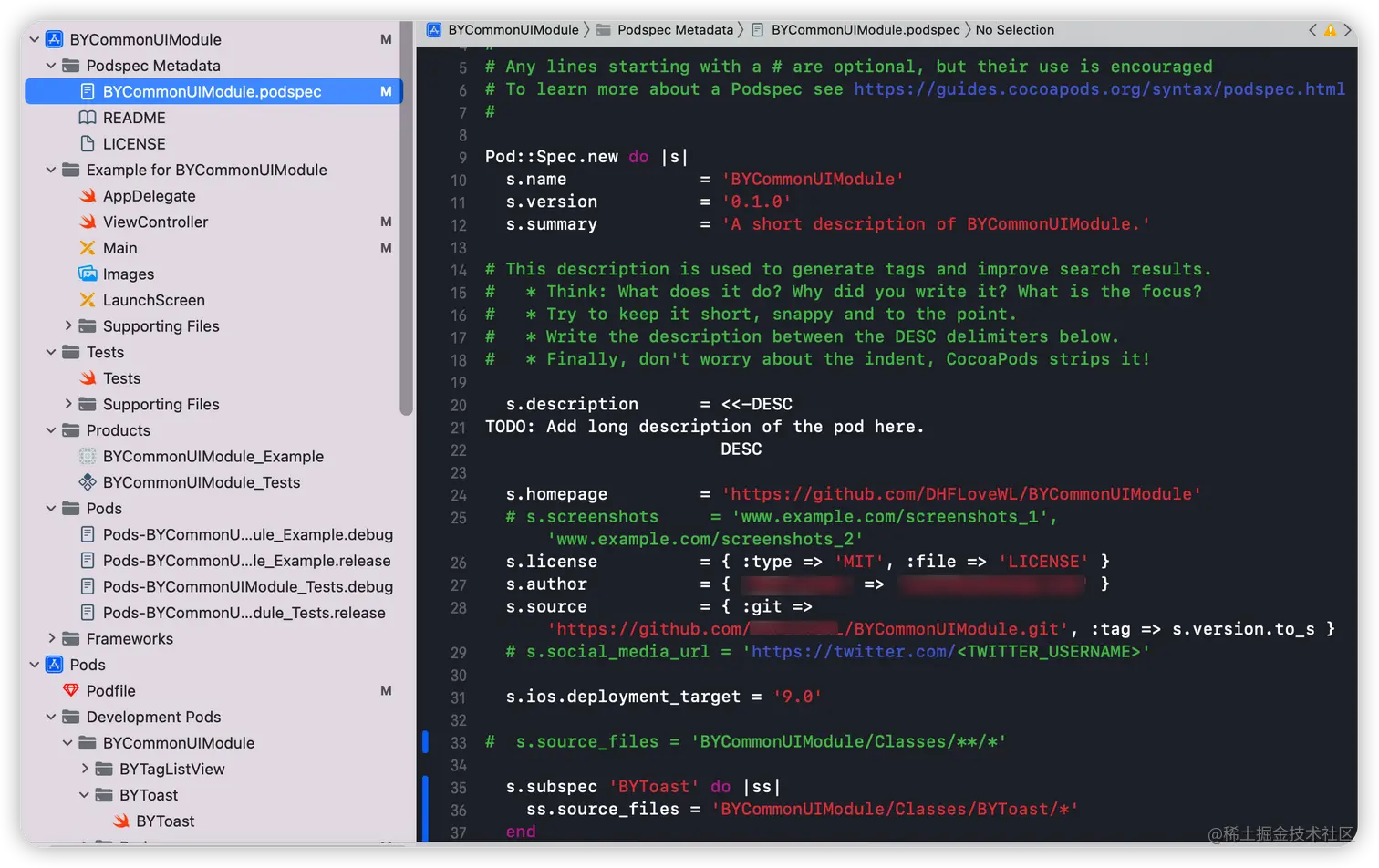Image resolution: width=1379 pixels, height=868 pixels.
Task: Click icon of Pods-BYCommonU...le_Example.release config
Action: pyautogui.click(x=88, y=560)
